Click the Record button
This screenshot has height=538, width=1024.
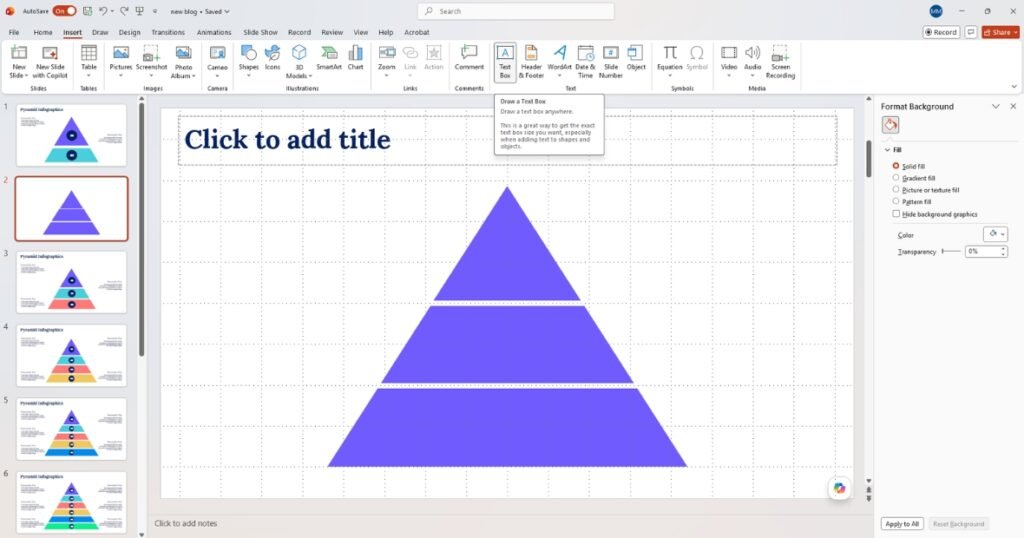pos(941,32)
